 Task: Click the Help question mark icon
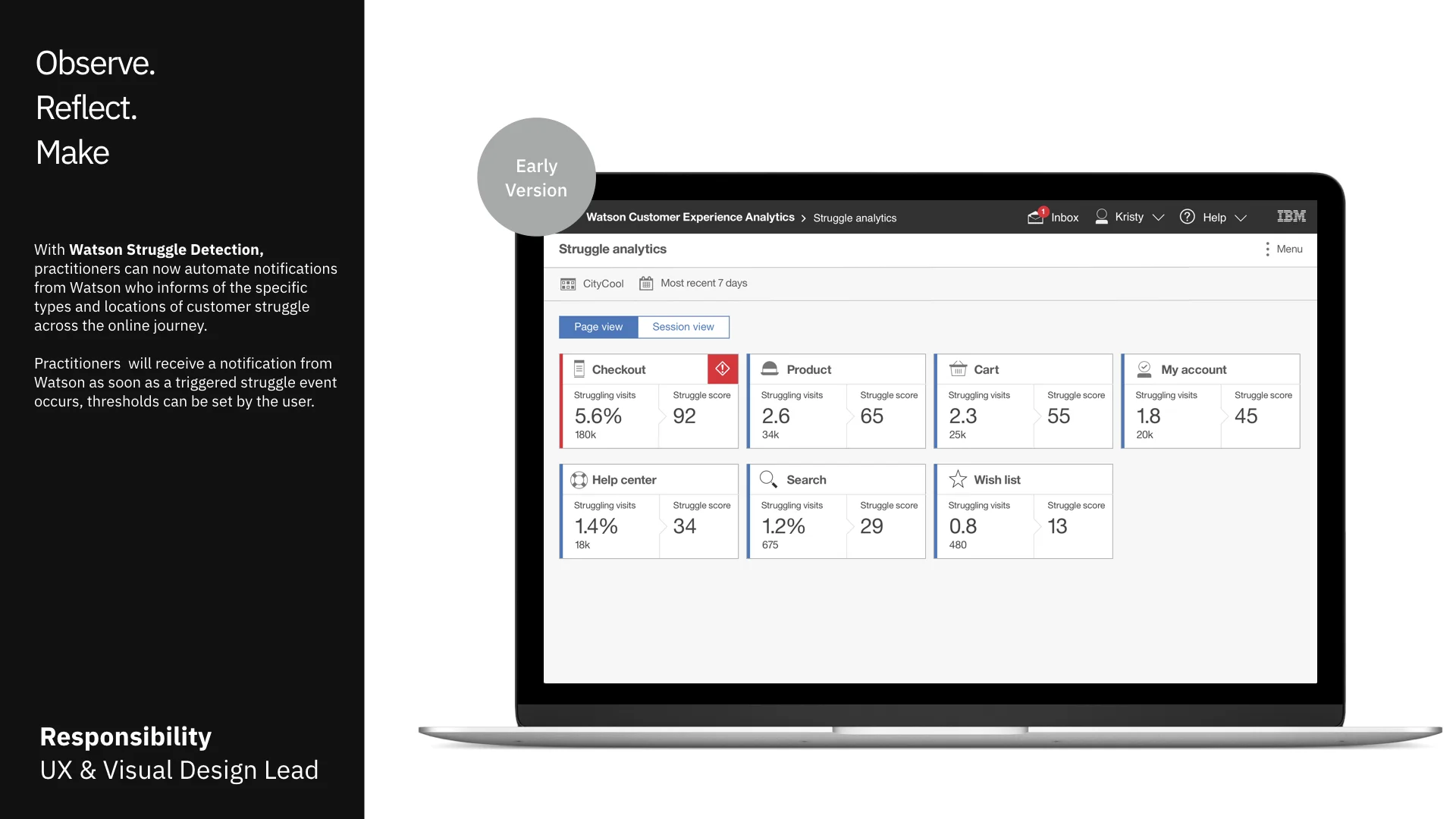(x=1187, y=217)
